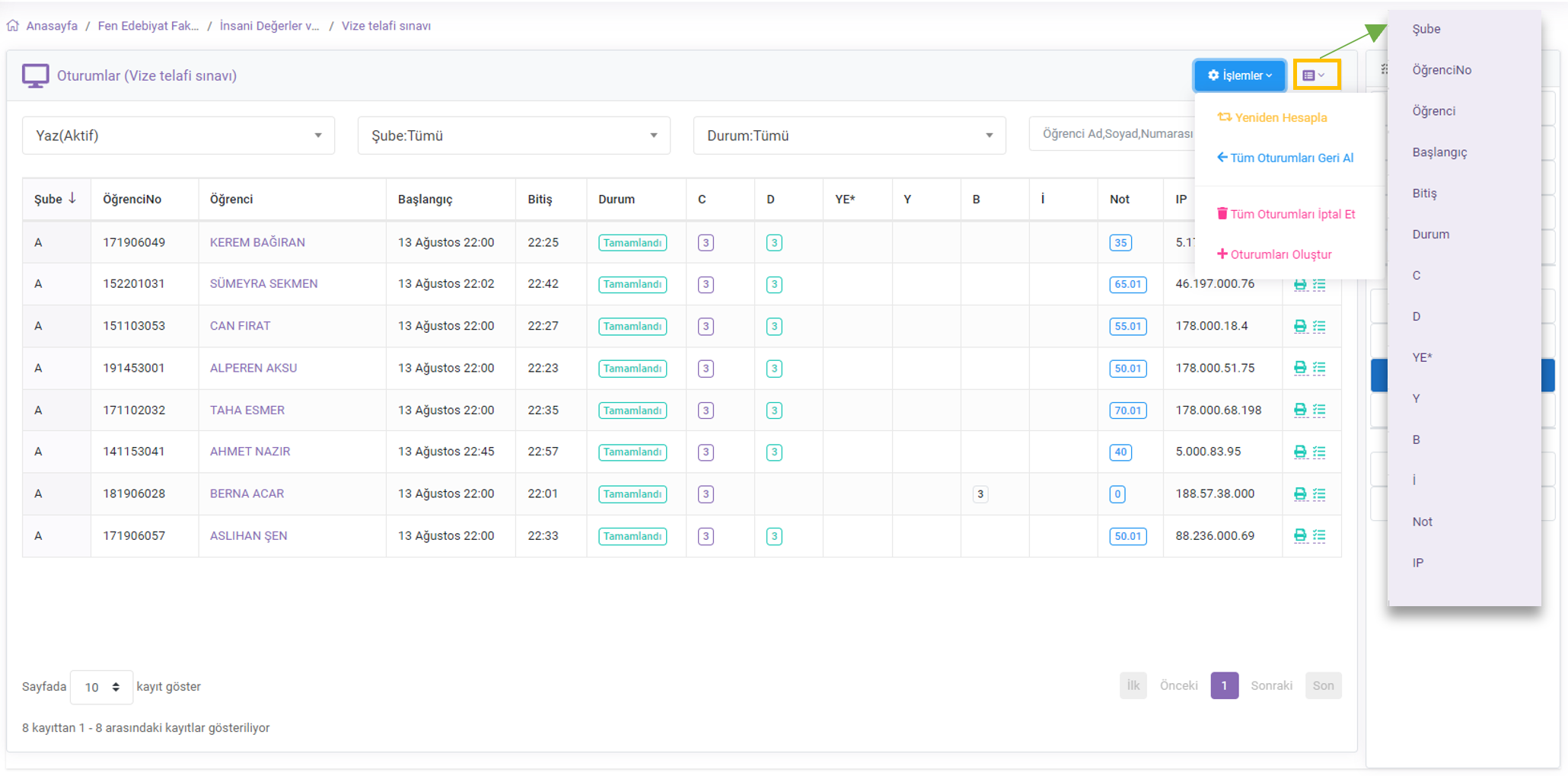The height and width of the screenshot is (776, 1568).
Task: Click the Şube column sort arrow
Action: [72, 199]
